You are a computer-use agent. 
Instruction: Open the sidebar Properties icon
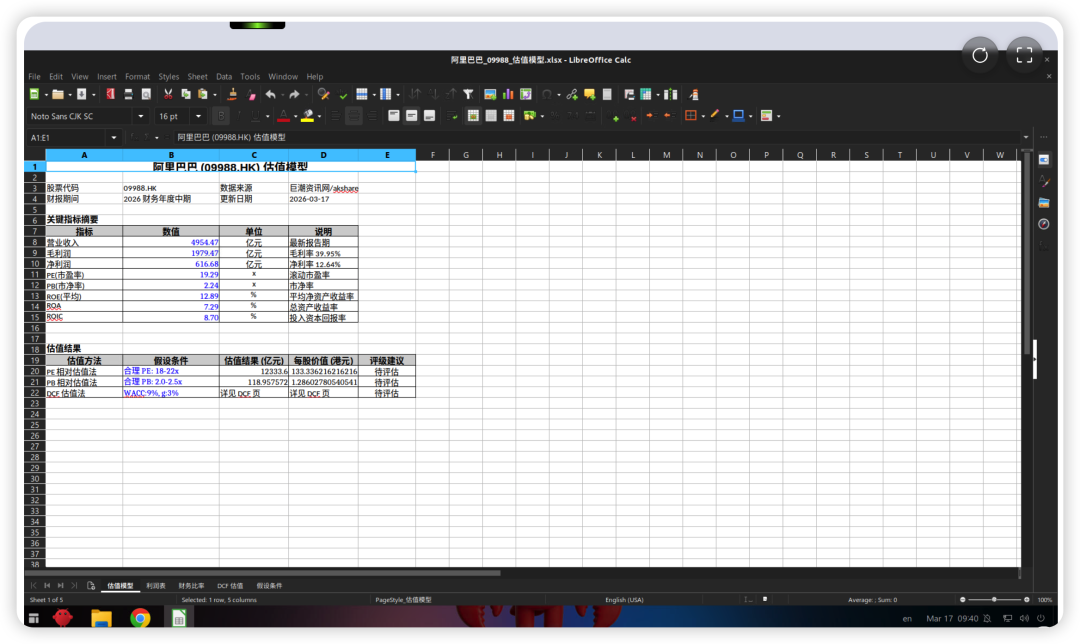click(1044, 160)
